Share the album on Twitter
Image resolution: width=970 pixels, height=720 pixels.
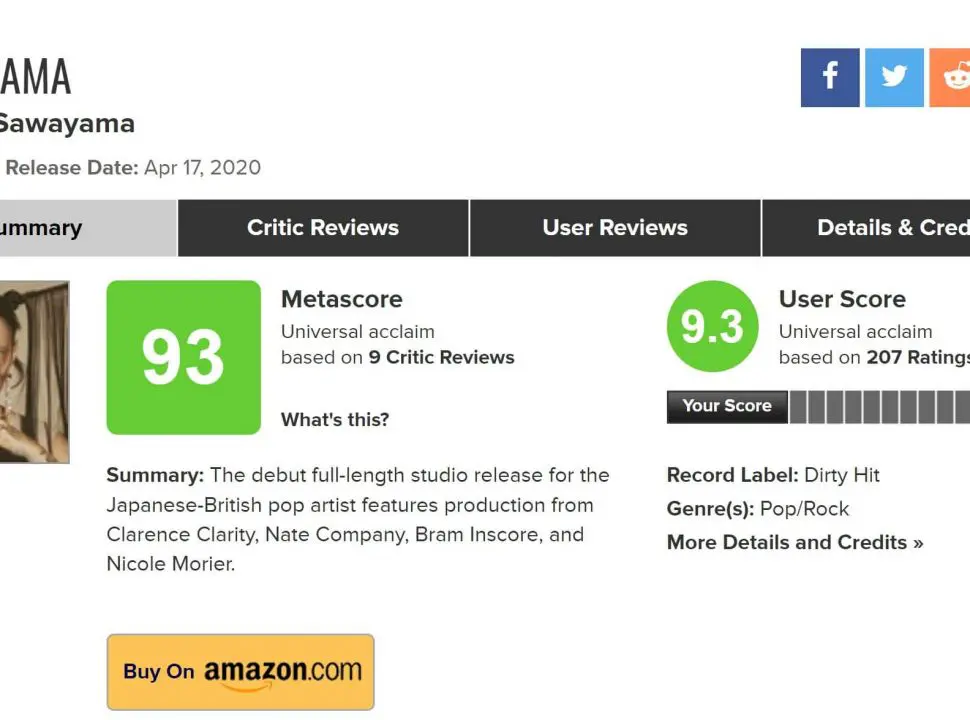(x=894, y=77)
